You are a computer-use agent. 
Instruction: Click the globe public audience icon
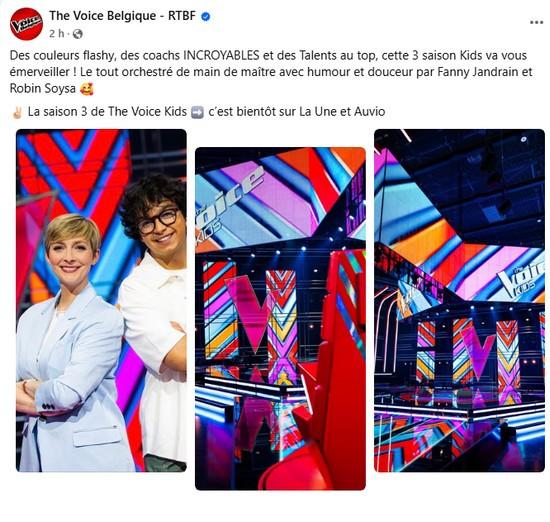78,34
